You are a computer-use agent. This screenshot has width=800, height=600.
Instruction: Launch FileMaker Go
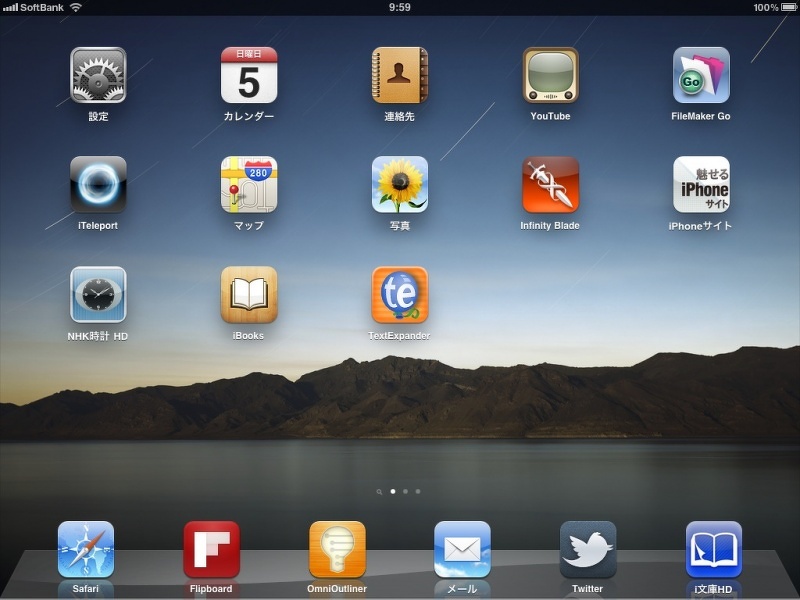pos(701,75)
